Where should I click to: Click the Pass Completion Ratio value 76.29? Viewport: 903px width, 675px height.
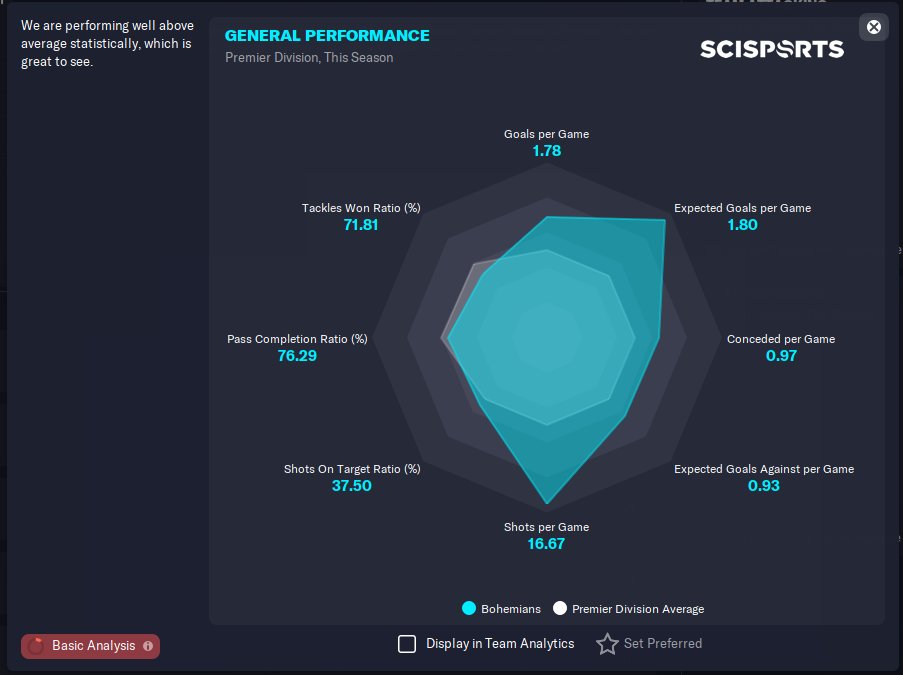click(297, 356)
